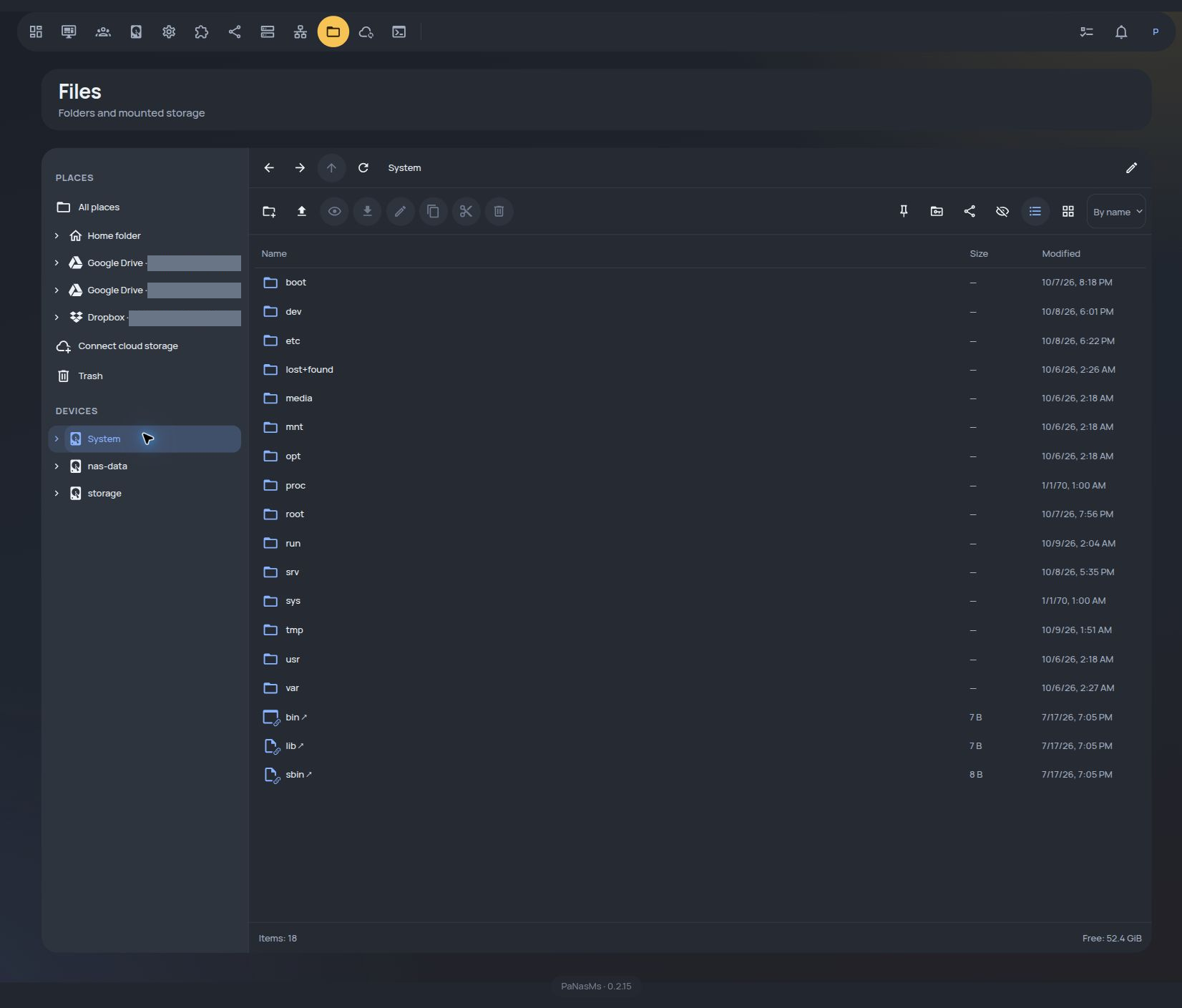Sort by the Size column header
The width and height of the screenshot is (1182, 1008).
tap(979, 253)
